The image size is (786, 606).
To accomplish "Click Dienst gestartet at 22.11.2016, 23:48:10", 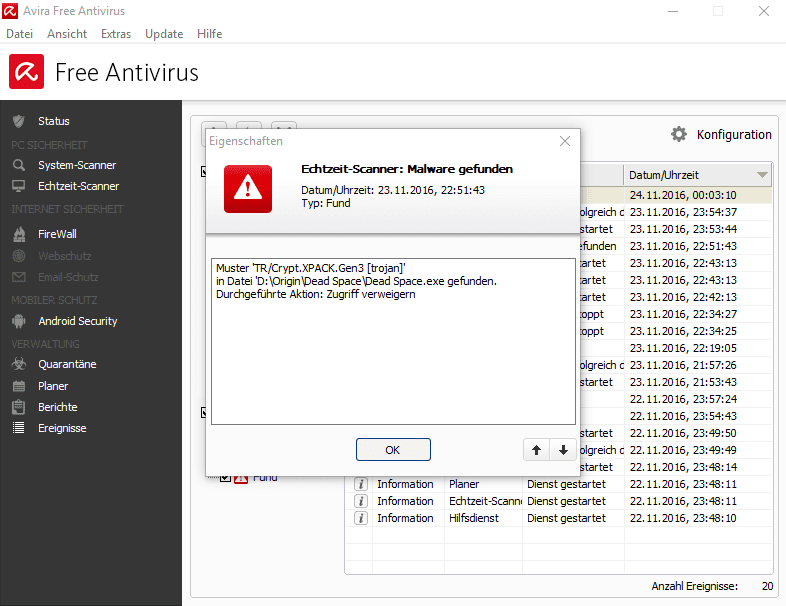I will pos(566,518).
